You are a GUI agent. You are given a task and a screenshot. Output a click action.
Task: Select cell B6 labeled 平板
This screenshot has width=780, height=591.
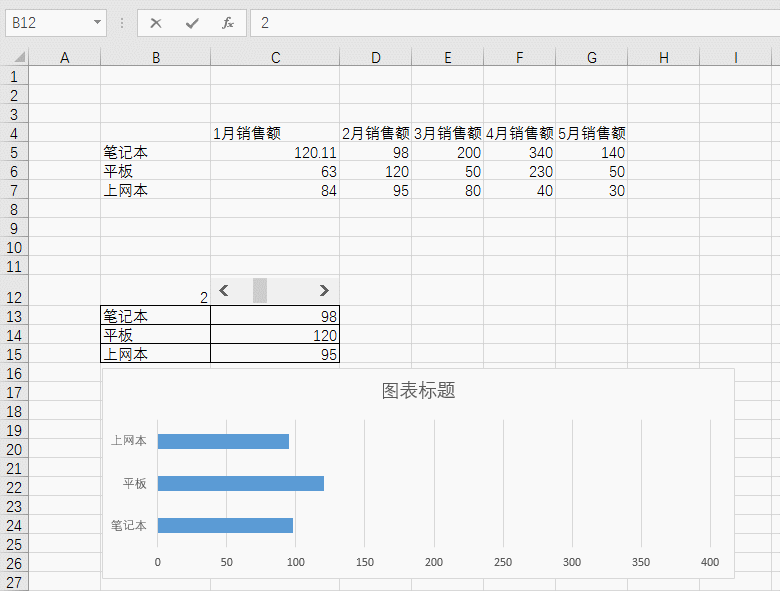coord(156,171)
